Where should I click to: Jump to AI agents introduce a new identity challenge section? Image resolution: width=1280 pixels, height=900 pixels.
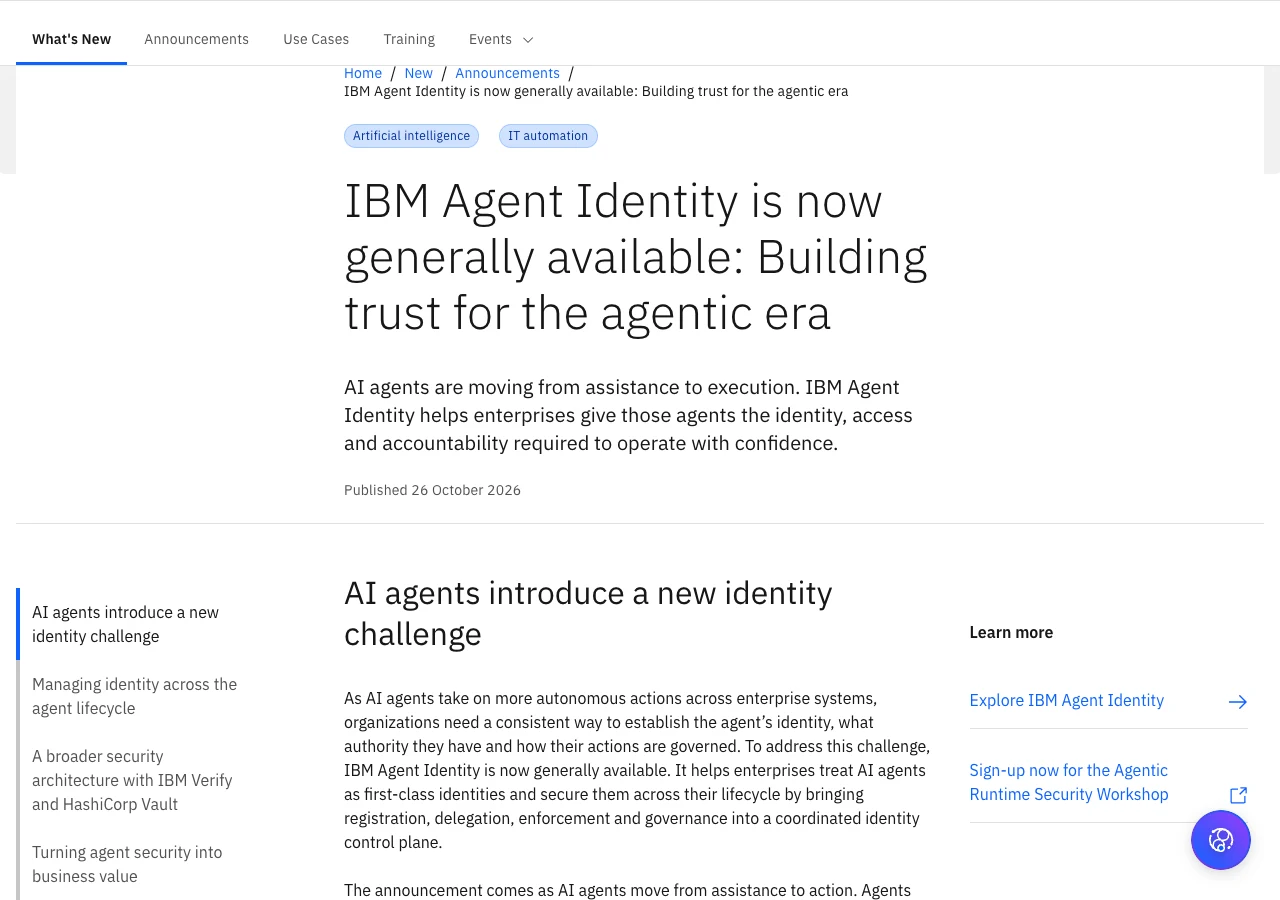tap(126, 624)
